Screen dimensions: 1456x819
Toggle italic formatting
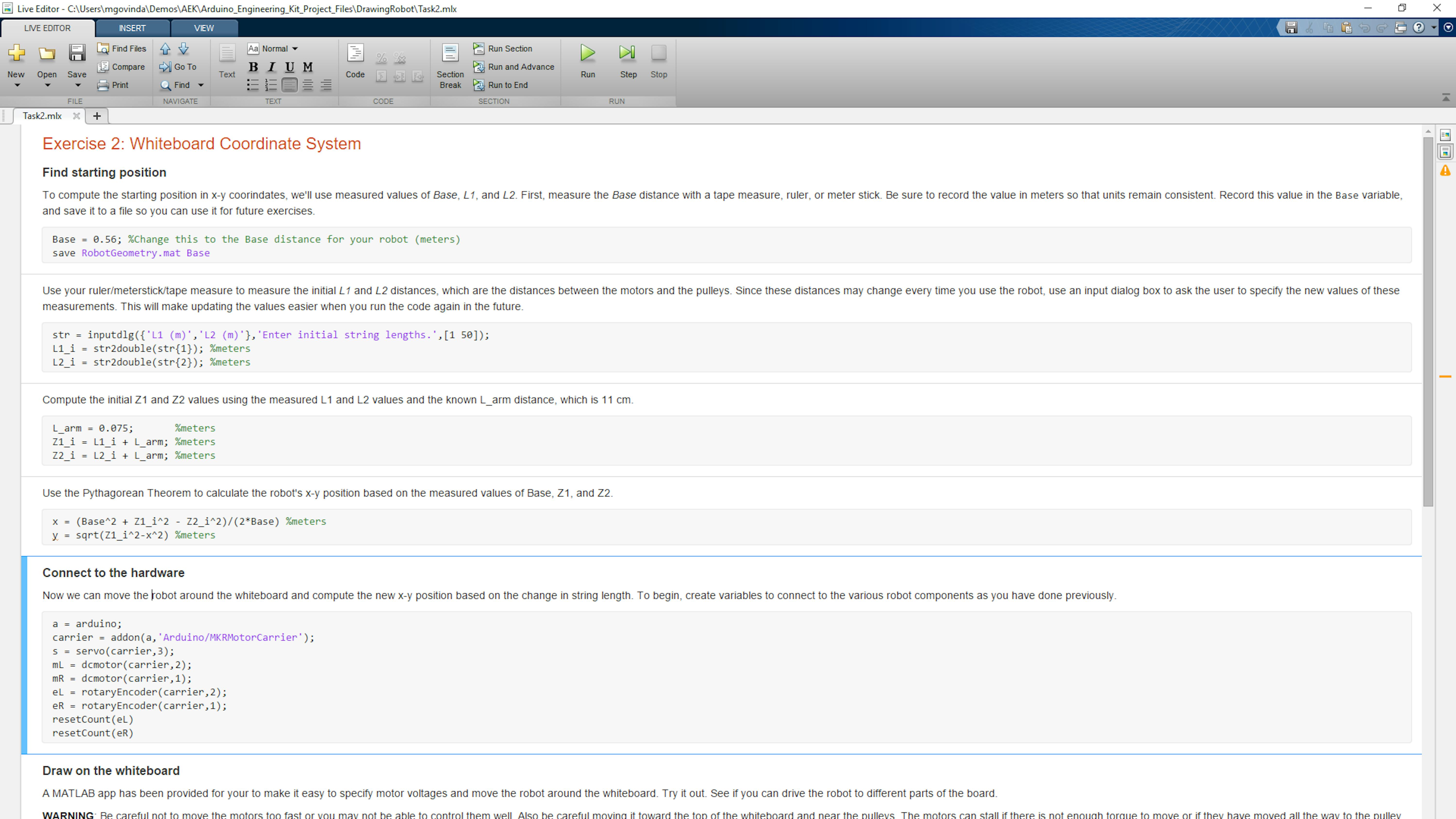tap(271, 67)
